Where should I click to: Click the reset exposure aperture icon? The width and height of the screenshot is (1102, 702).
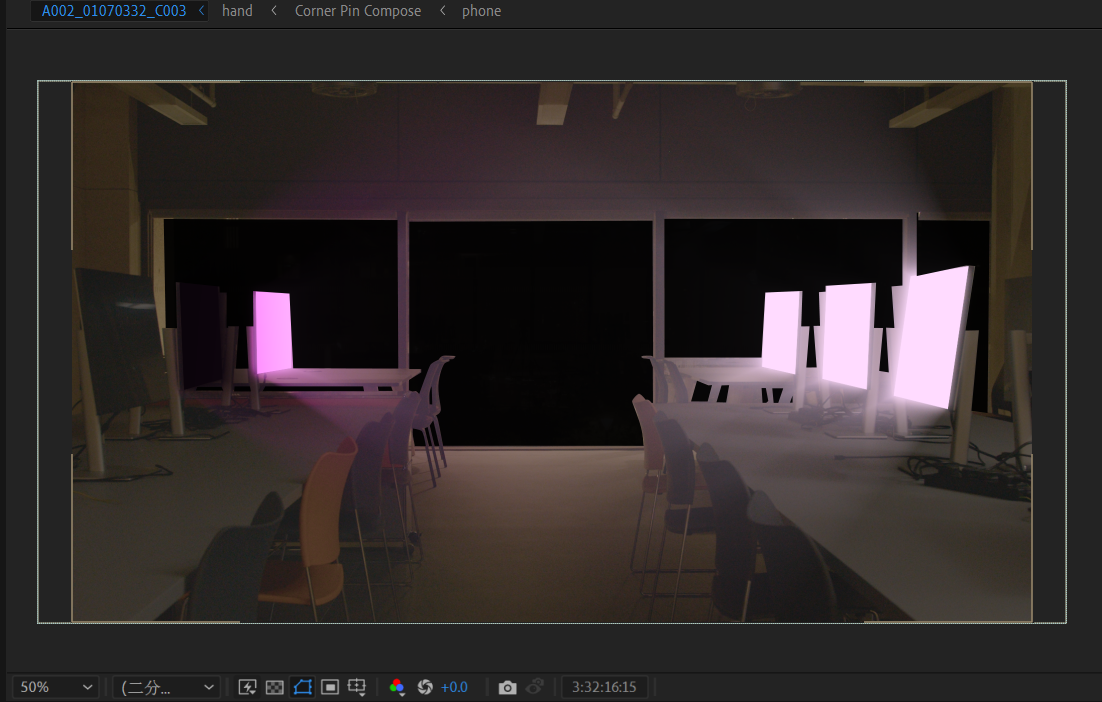click(x=424, y=687)
